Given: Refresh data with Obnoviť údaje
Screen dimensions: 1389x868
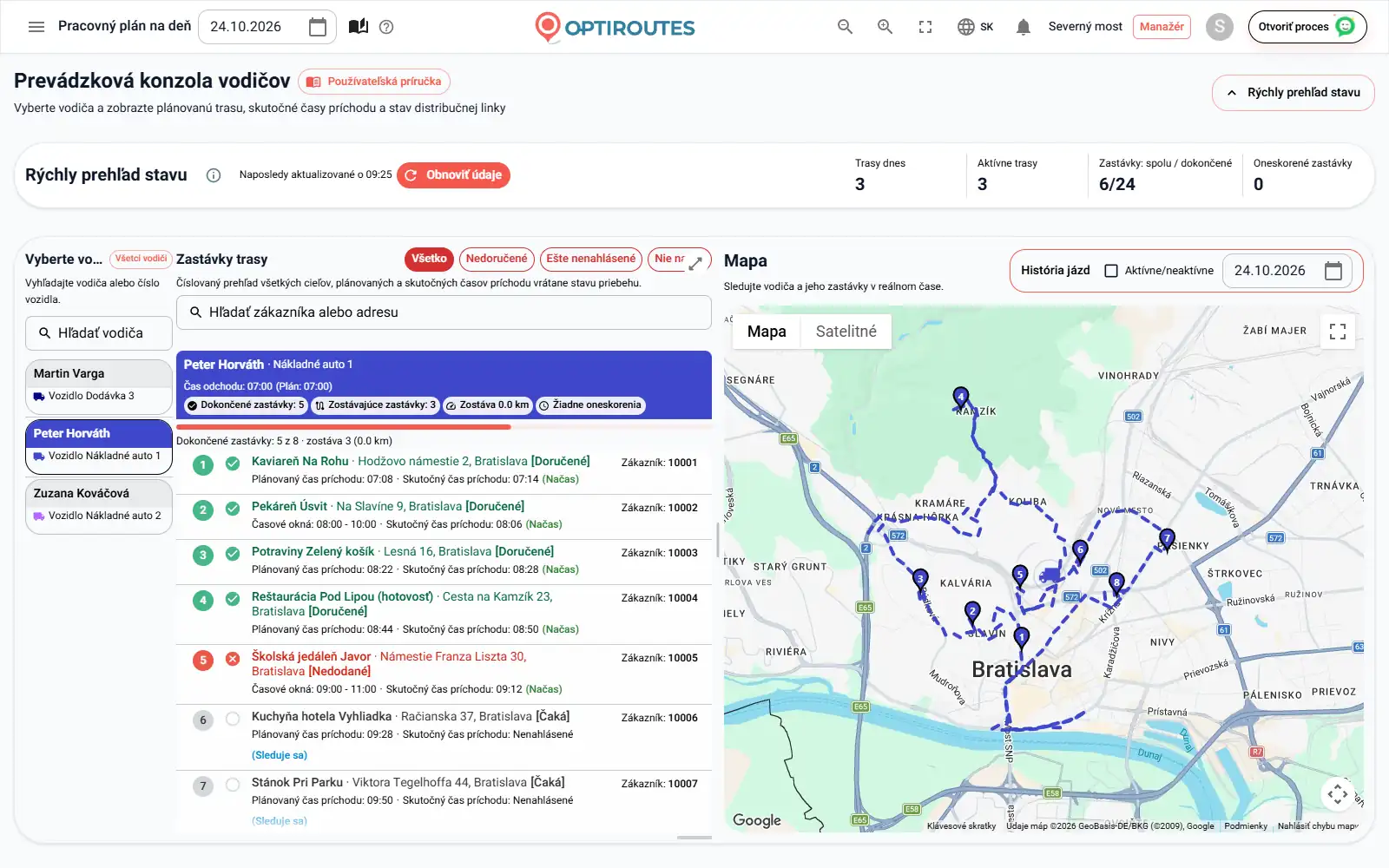Looking at the screenshot, I should pos(453,175).
